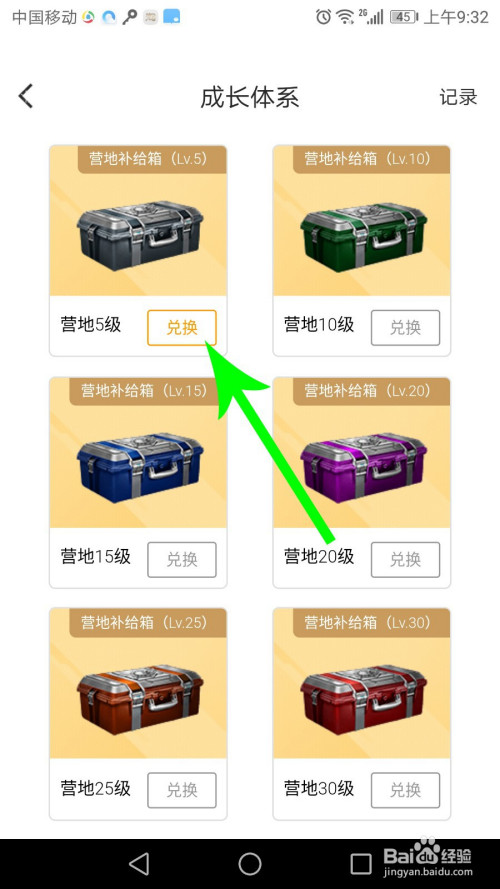Tap Android back navigation triangle
Screen dimensions: 500x889
[139, 864]
